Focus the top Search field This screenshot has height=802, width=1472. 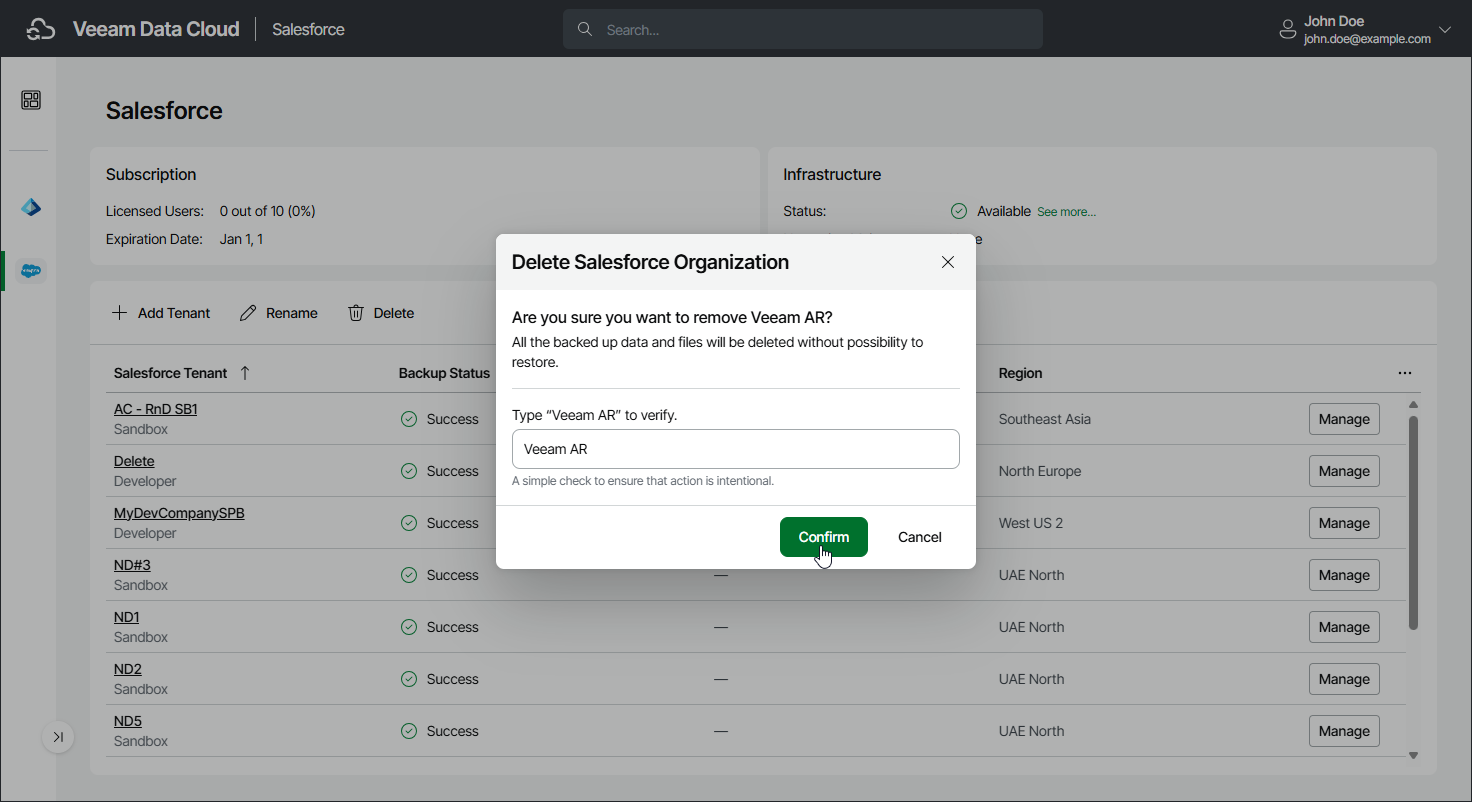coord(803,29)
